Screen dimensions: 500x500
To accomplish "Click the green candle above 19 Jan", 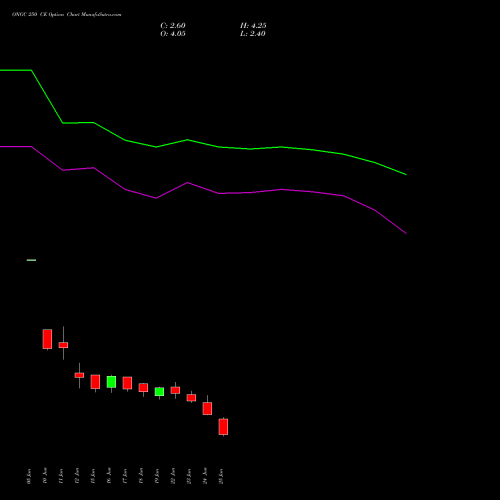I will point(159,392).
